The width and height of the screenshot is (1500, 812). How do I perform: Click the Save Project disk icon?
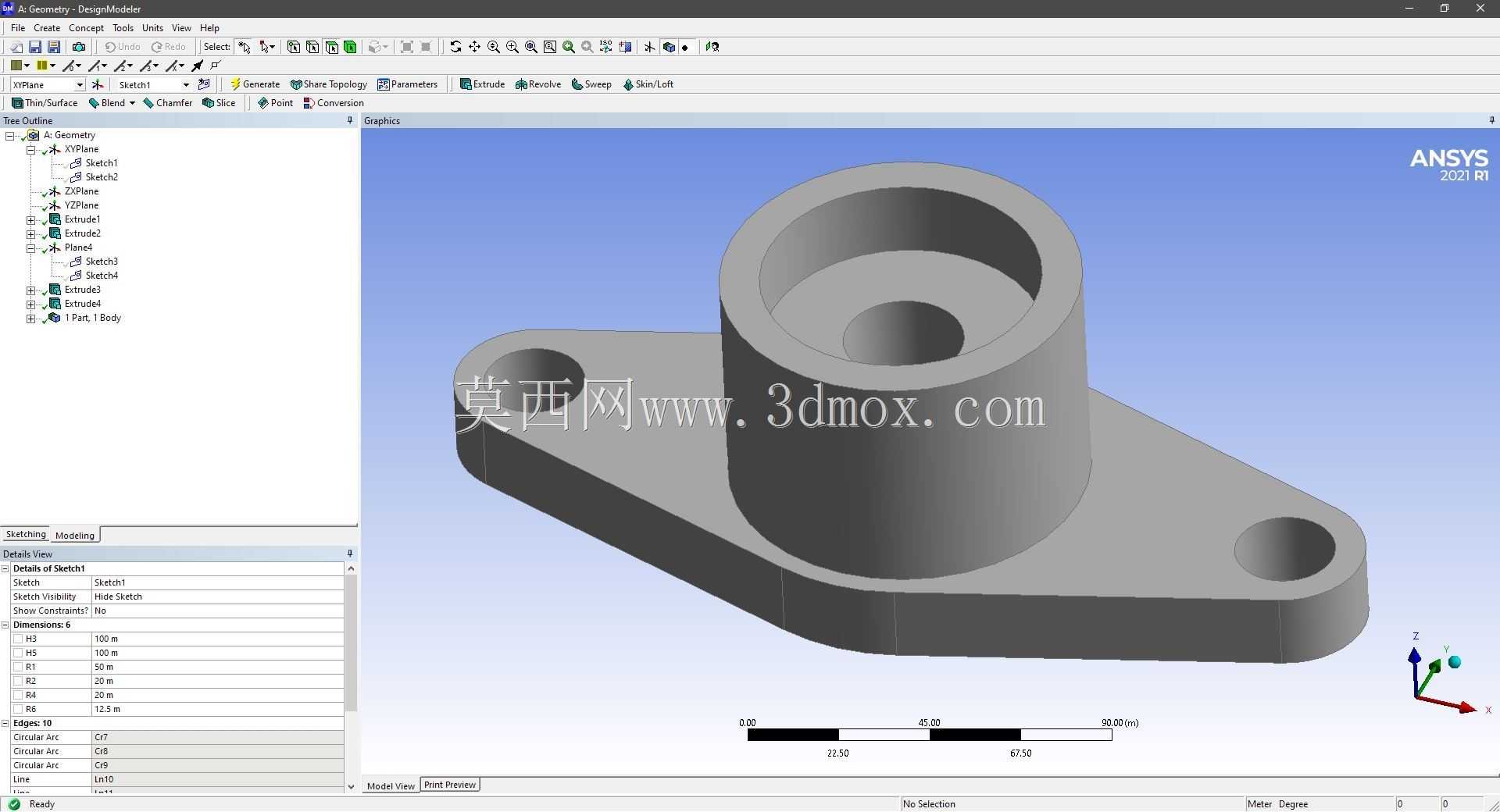tap(35, 47)
